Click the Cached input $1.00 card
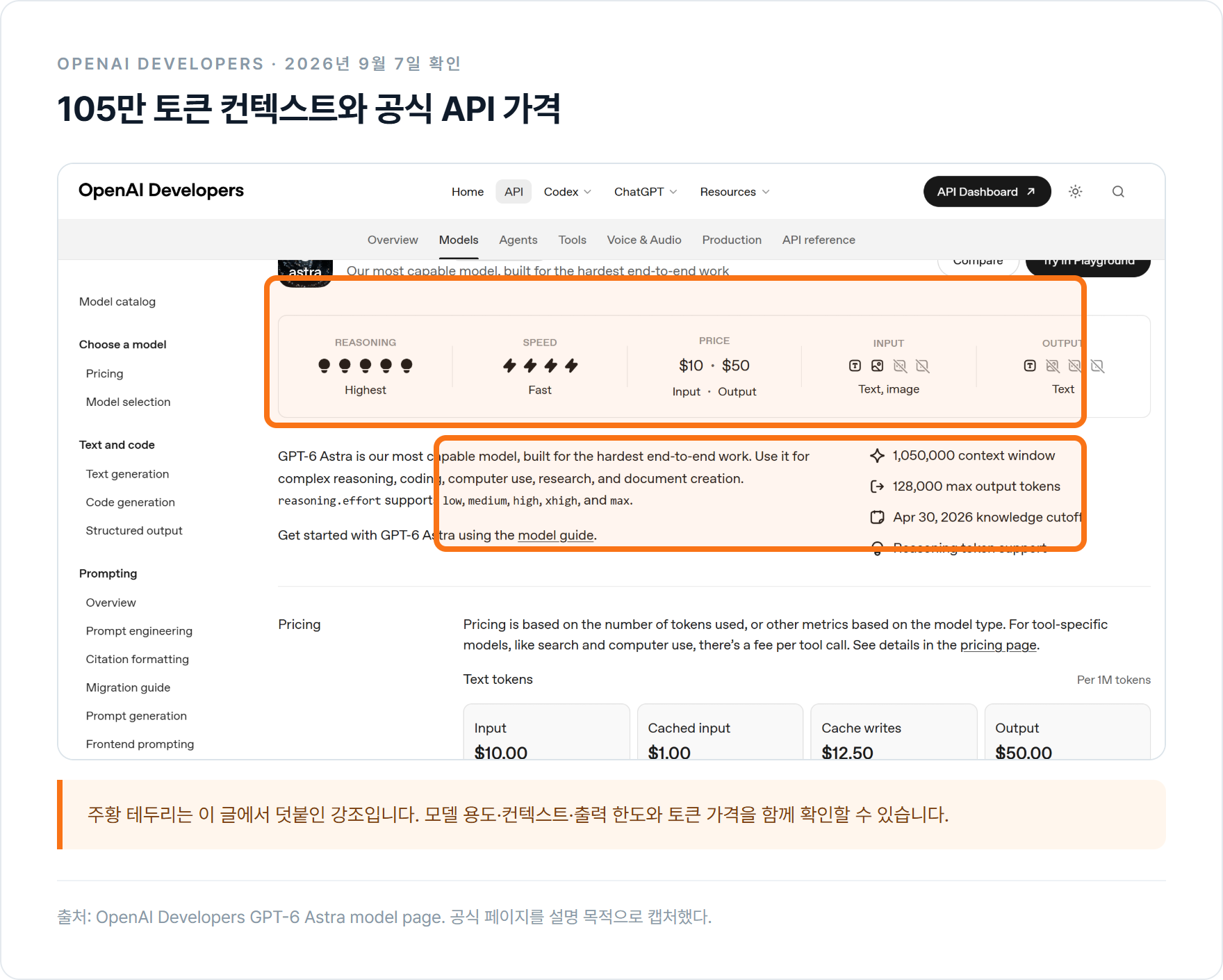This screenshot has height=980, width=1223. [x=720, y=732]
